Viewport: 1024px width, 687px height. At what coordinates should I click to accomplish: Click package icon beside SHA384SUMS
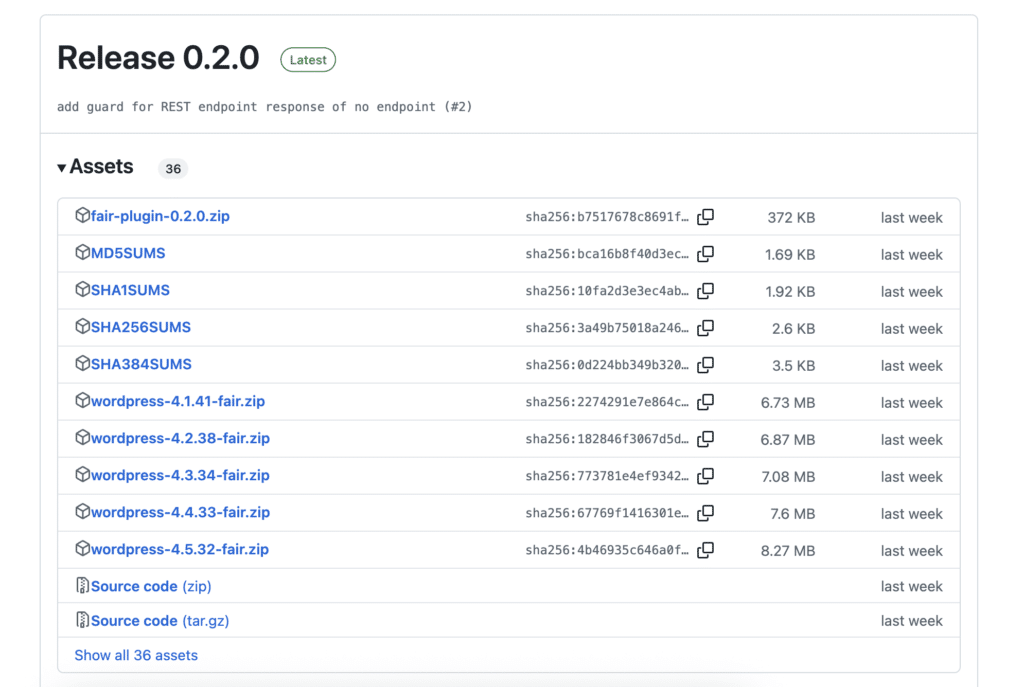(x=82, y=363)
